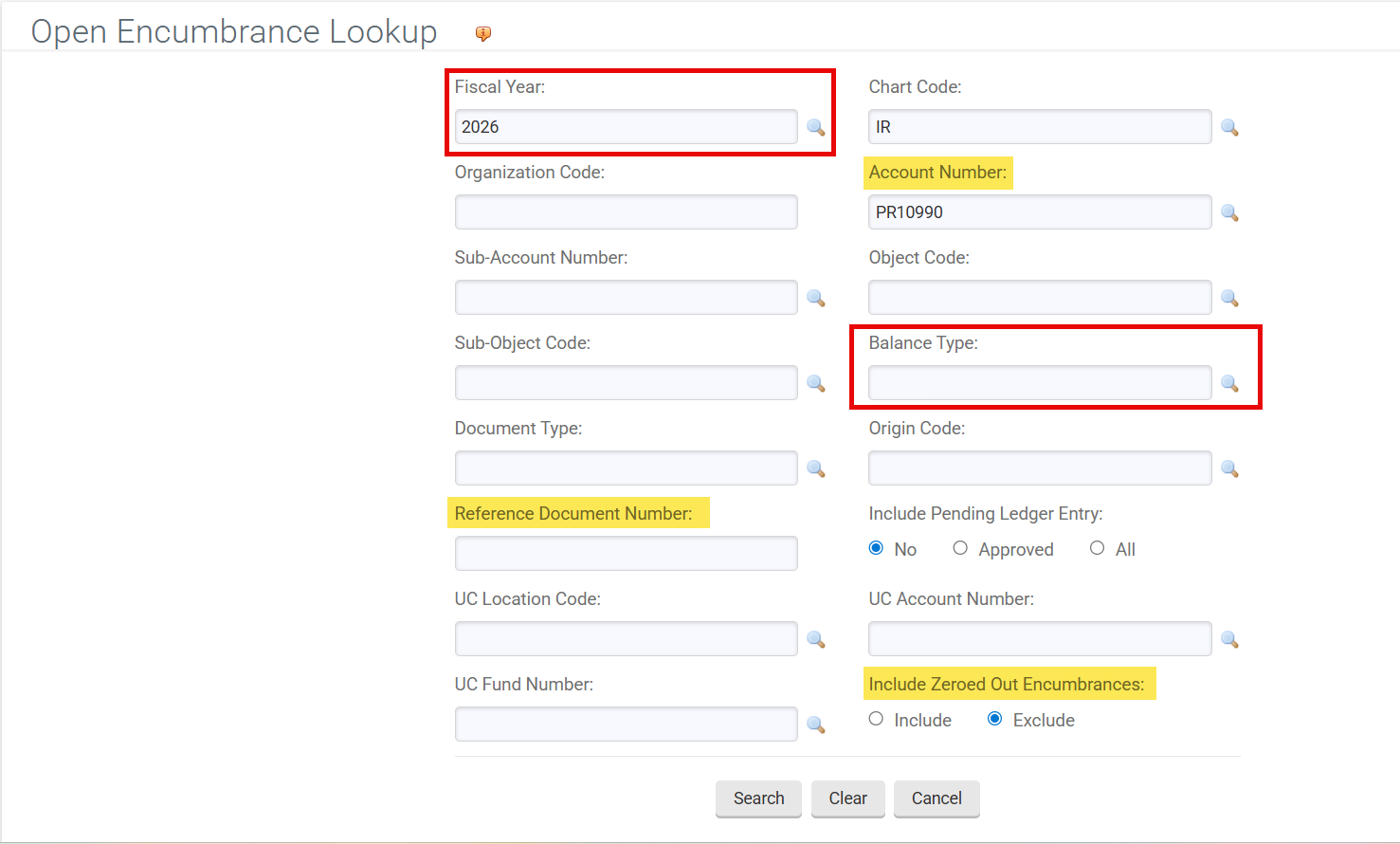1400x844 pixels.
Task: Open the Origin Code lookup icon
Action: (1230, 468)
